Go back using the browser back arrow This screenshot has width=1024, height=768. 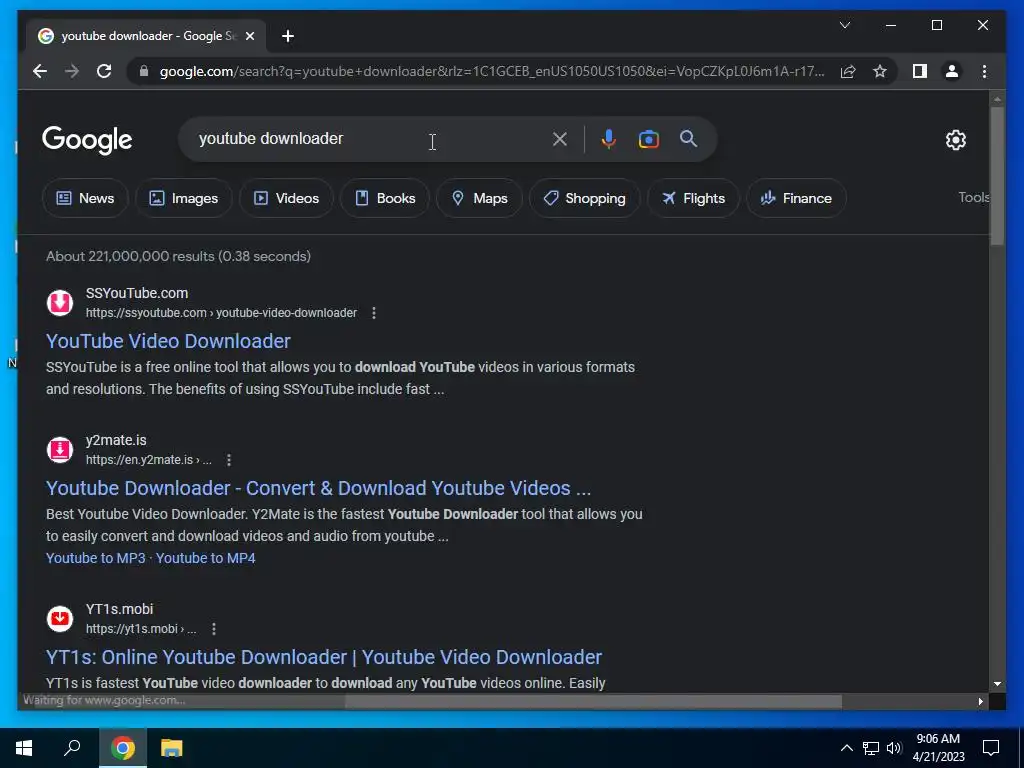40,71
